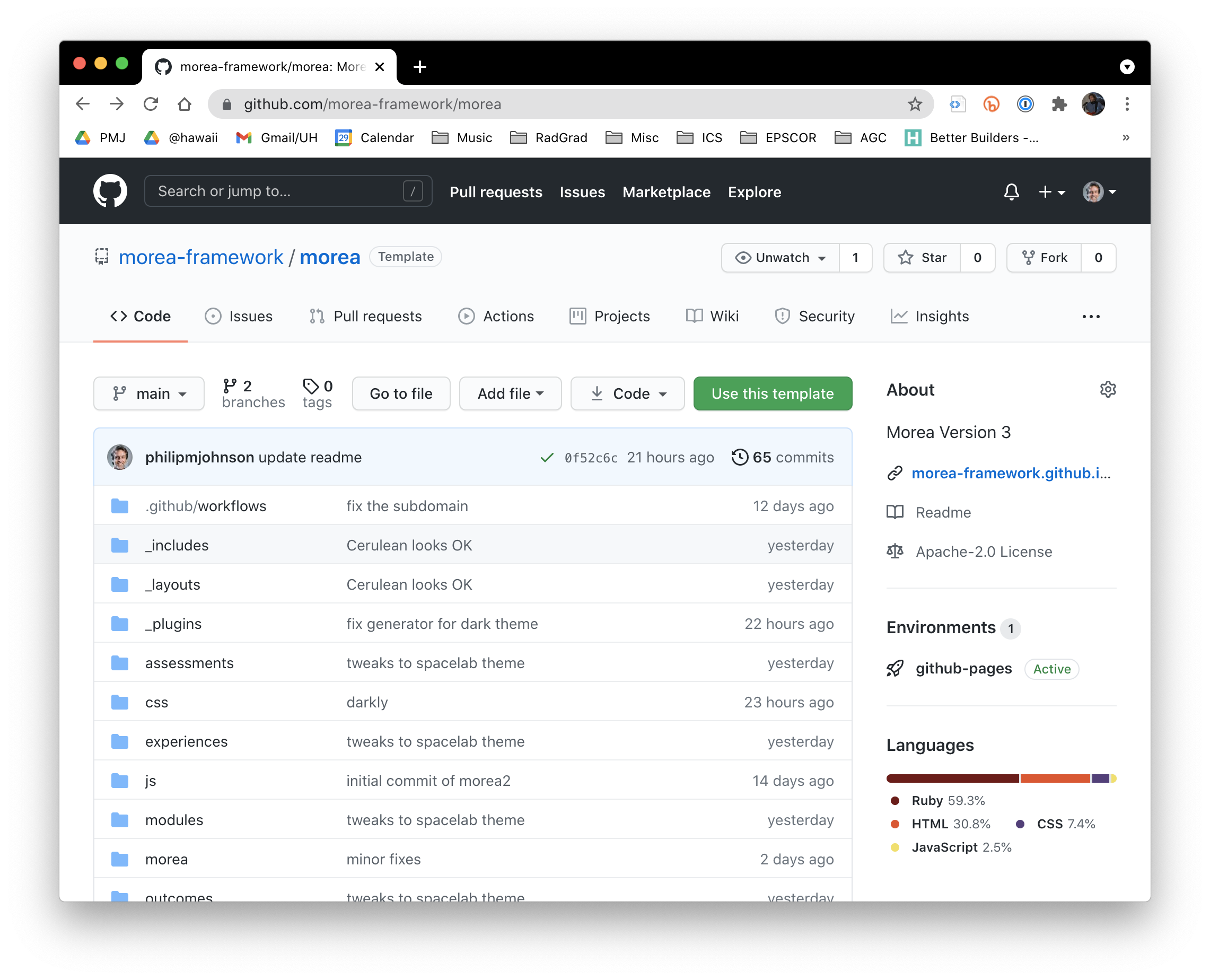Click the CSS purple language dot
Image resolution: width=1210 pixels, height=980 pixels.
click(x=1020, y=824)
